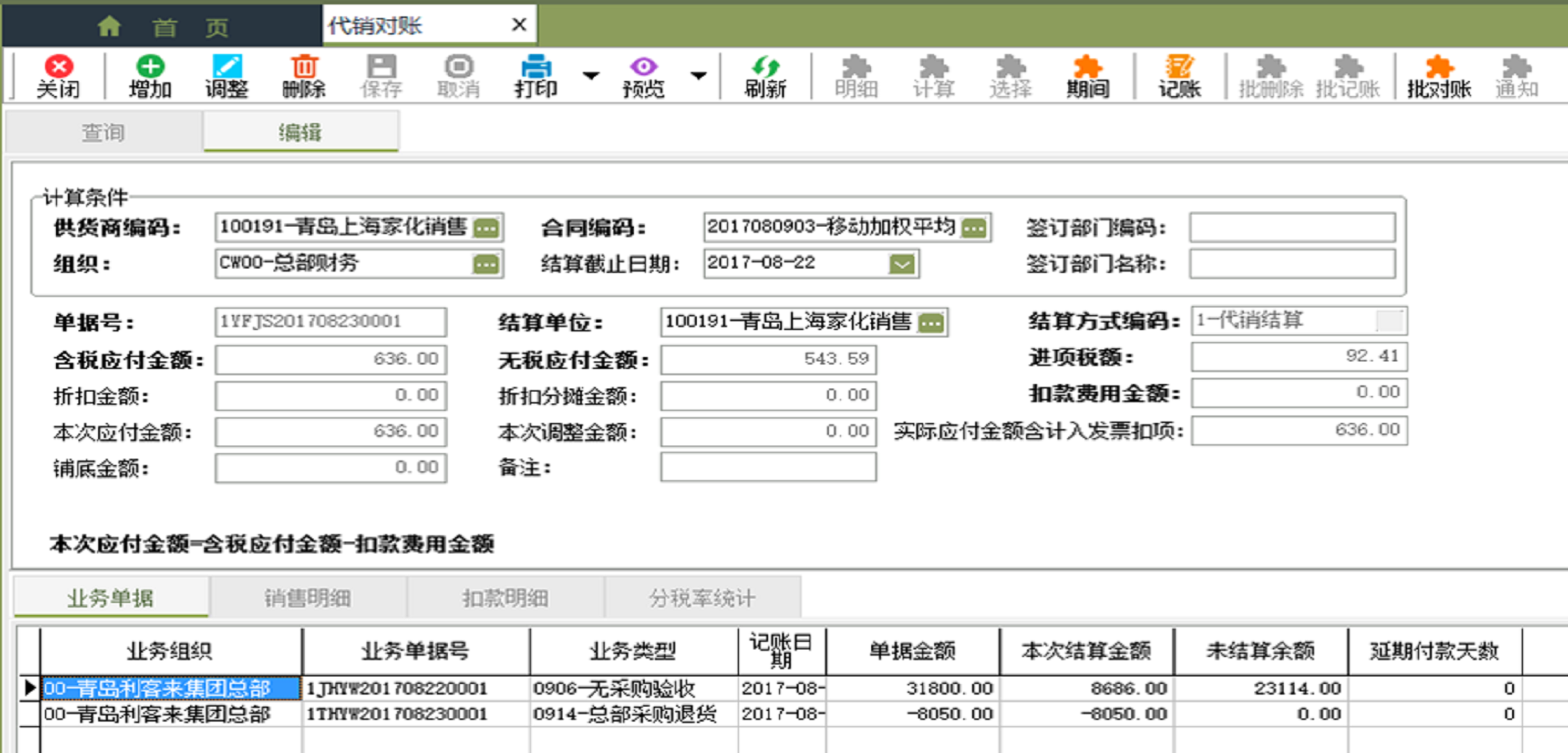
Task: Click the 业务组织 column header
Action: click(171, 651)
